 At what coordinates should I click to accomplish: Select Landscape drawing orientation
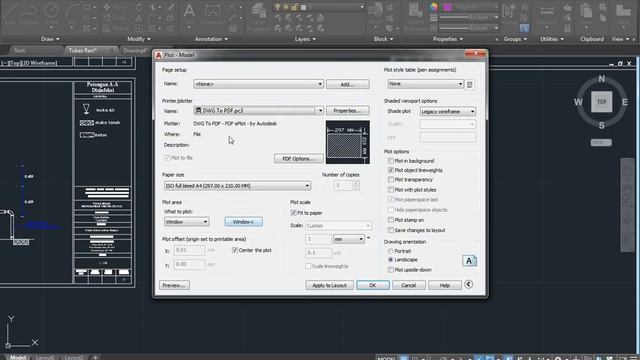(391, 260)
